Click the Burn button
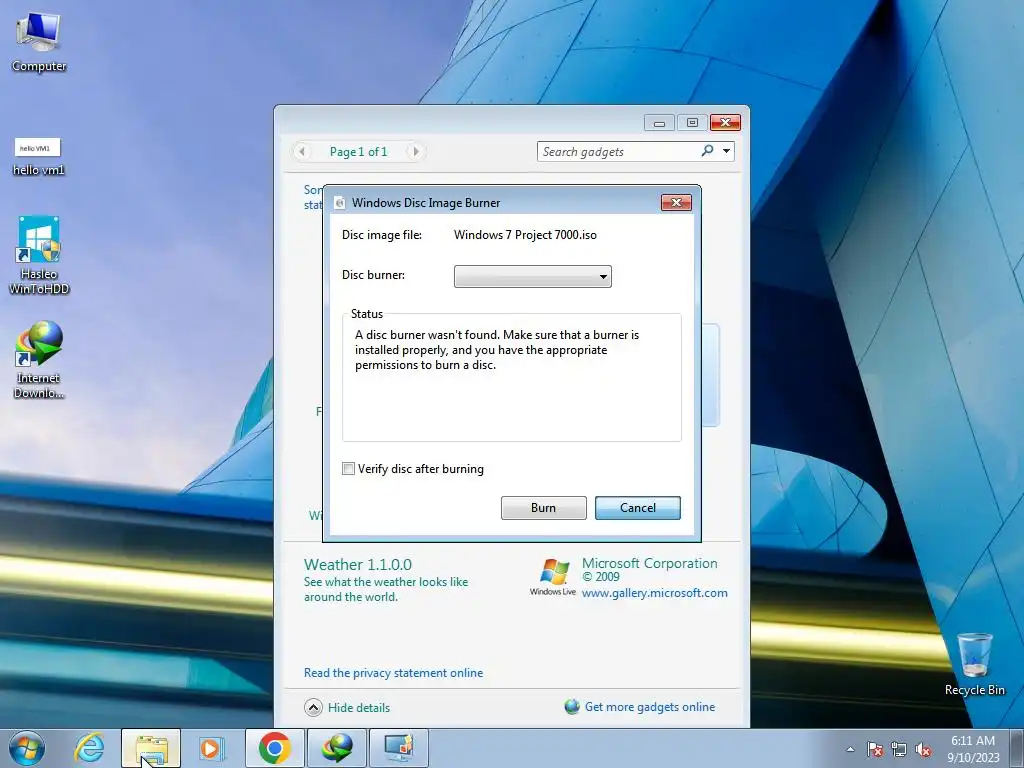 tap(543, 508)
